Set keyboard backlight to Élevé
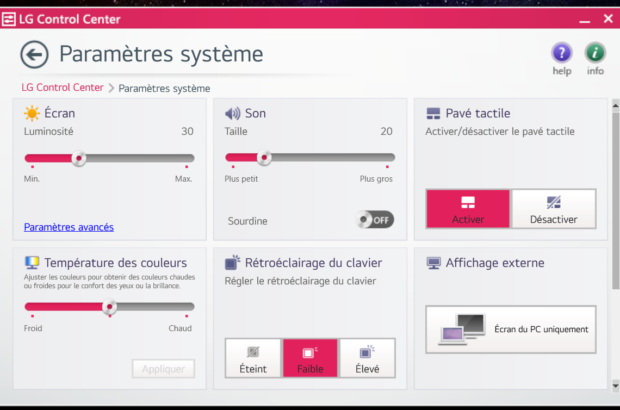The width and height of the screenshot is (620, 410). (x=367, y=358)
